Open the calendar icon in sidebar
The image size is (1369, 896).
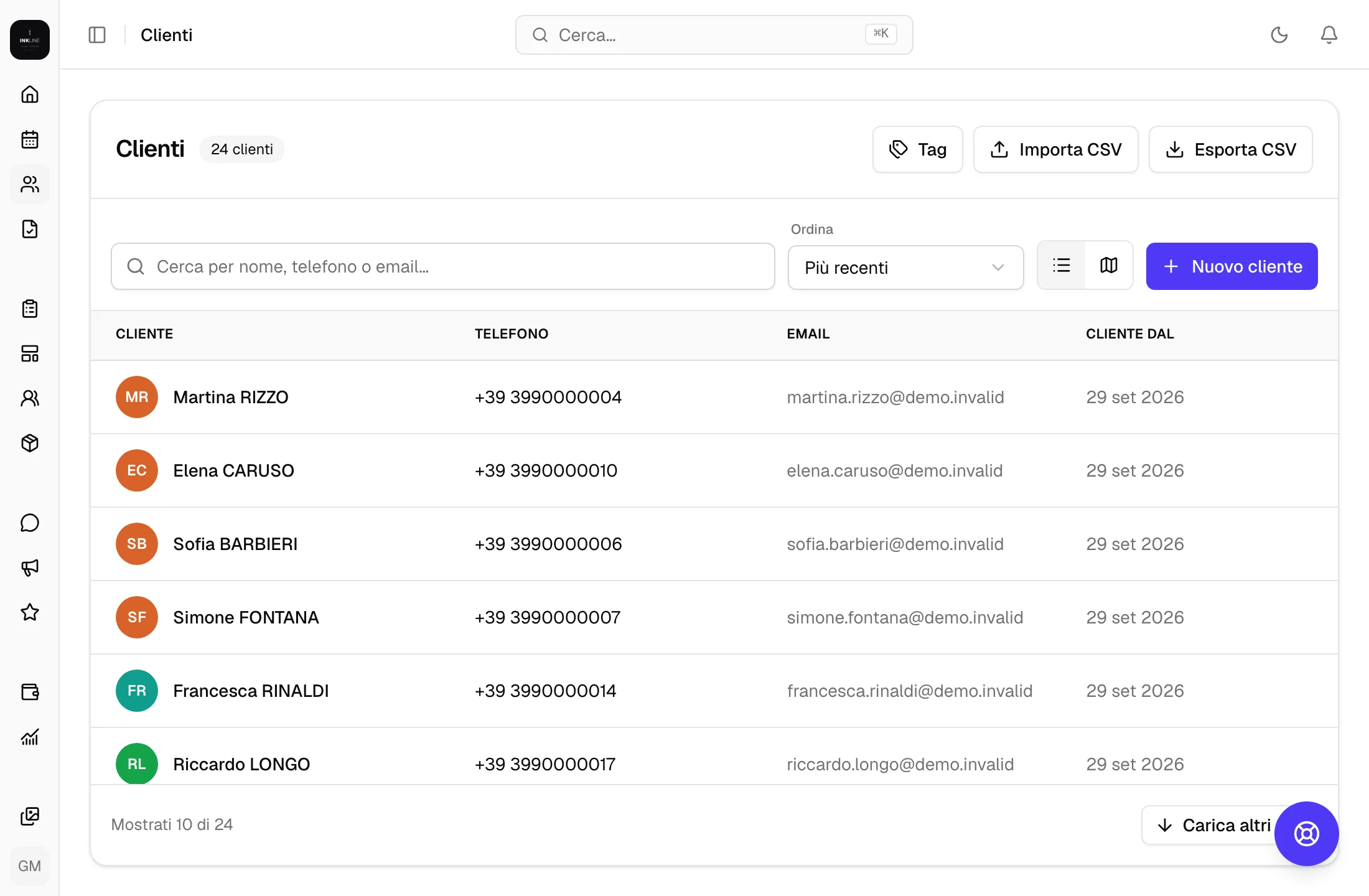(30, 139)
